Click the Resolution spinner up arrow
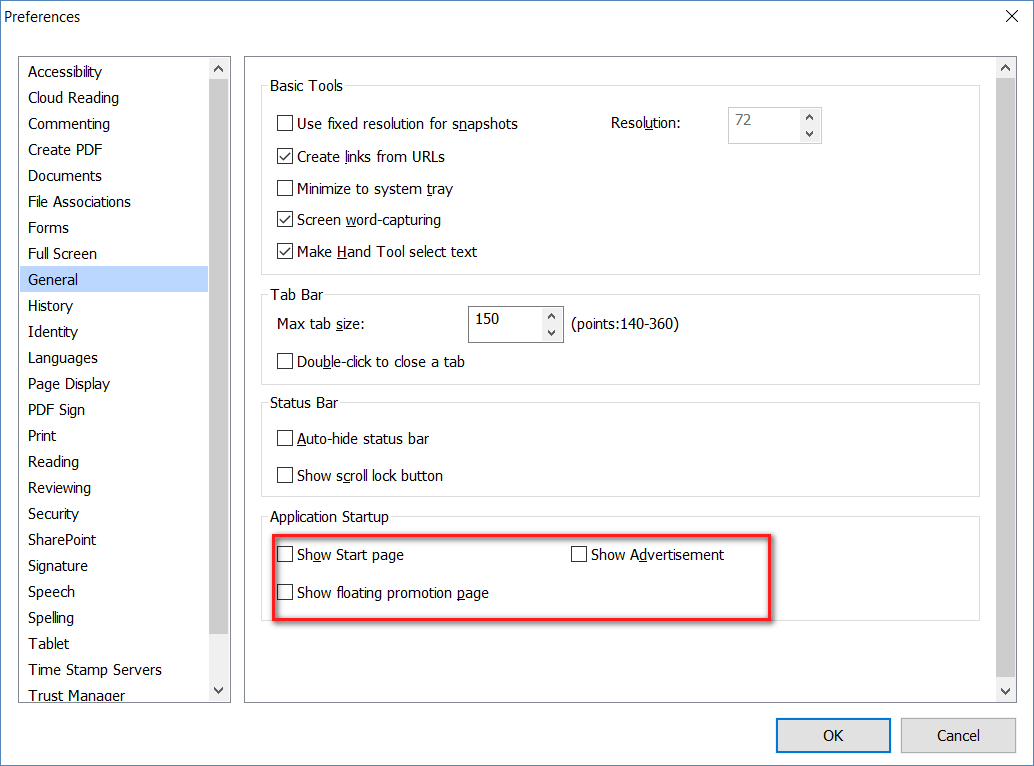The height and width of the screenshot is (766, 1034). click(x=809, y=117)
